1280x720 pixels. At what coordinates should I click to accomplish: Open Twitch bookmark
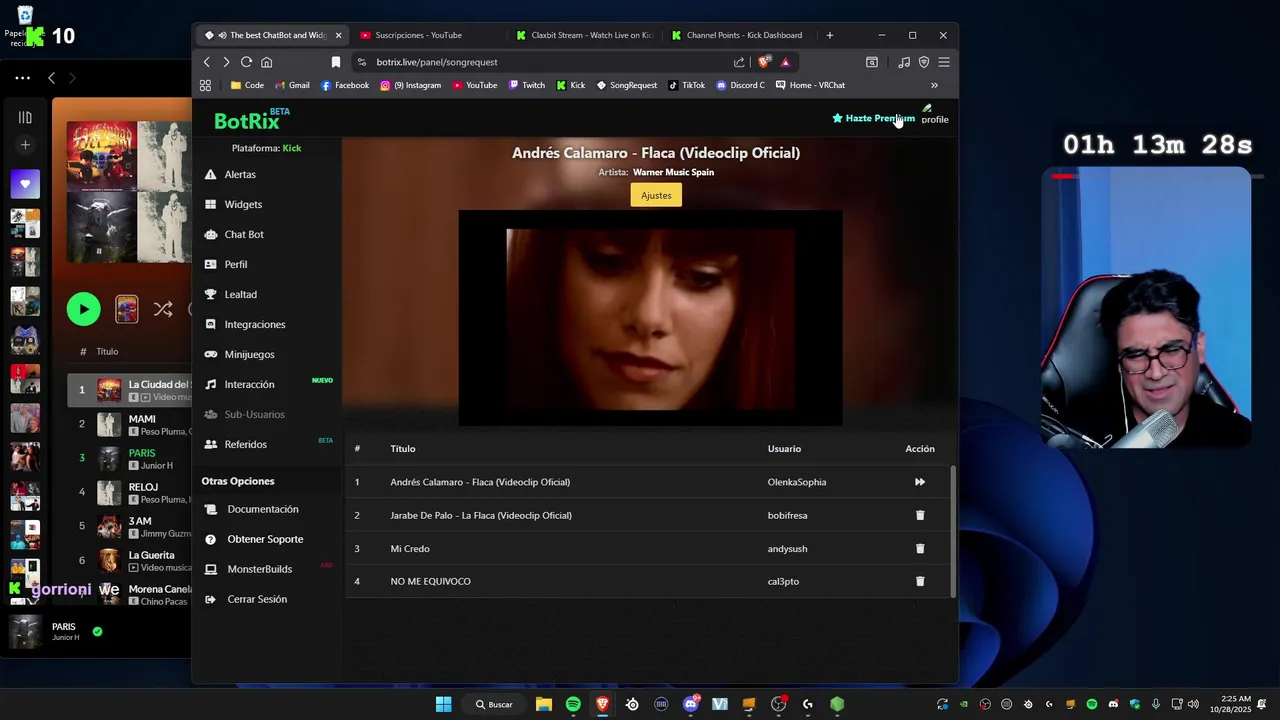click(x=526, y=85)
